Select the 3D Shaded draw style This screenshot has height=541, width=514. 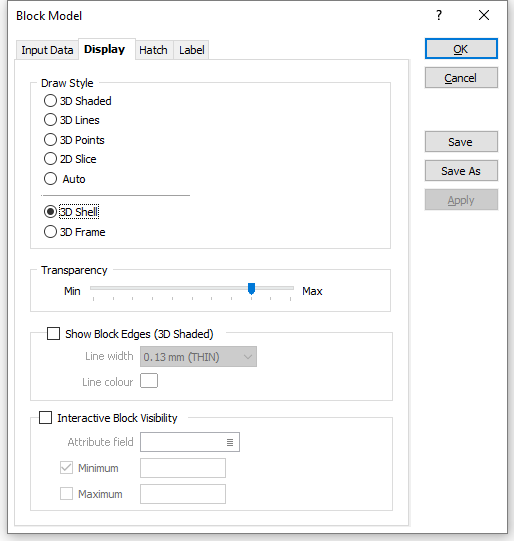(x=50, y=101)
